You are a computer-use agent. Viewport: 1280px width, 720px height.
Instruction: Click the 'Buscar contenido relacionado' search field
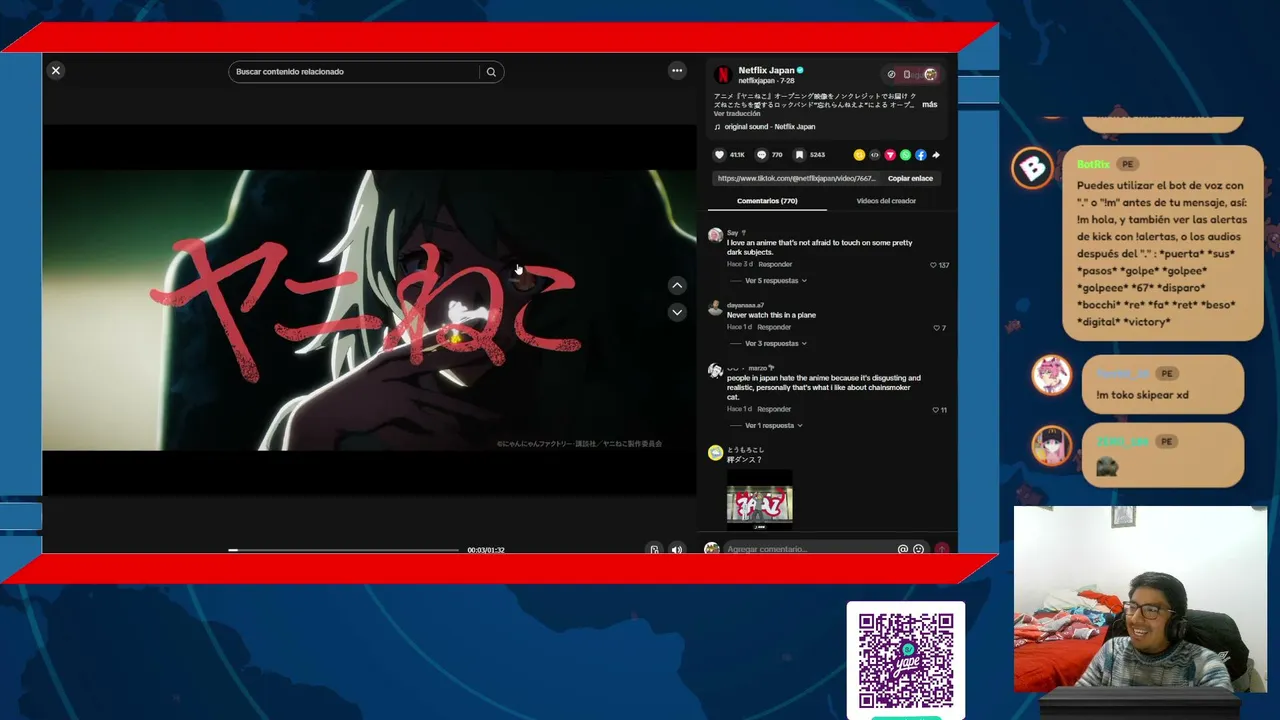[354, 72]
